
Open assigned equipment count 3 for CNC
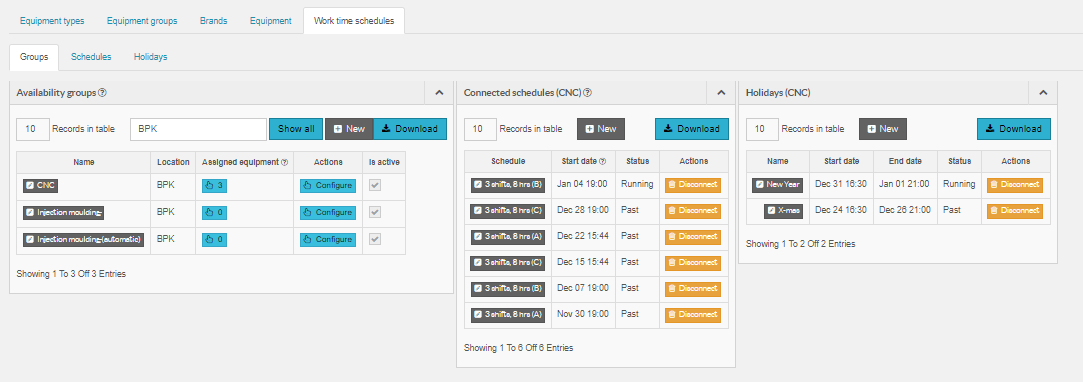point(215,186)
